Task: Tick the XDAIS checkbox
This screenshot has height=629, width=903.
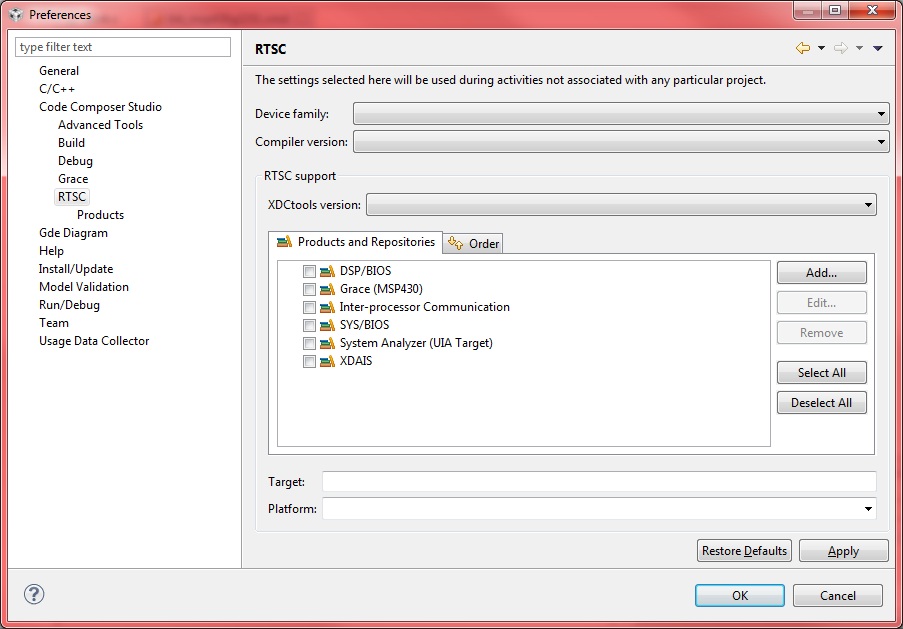Action: pos(309,362)
